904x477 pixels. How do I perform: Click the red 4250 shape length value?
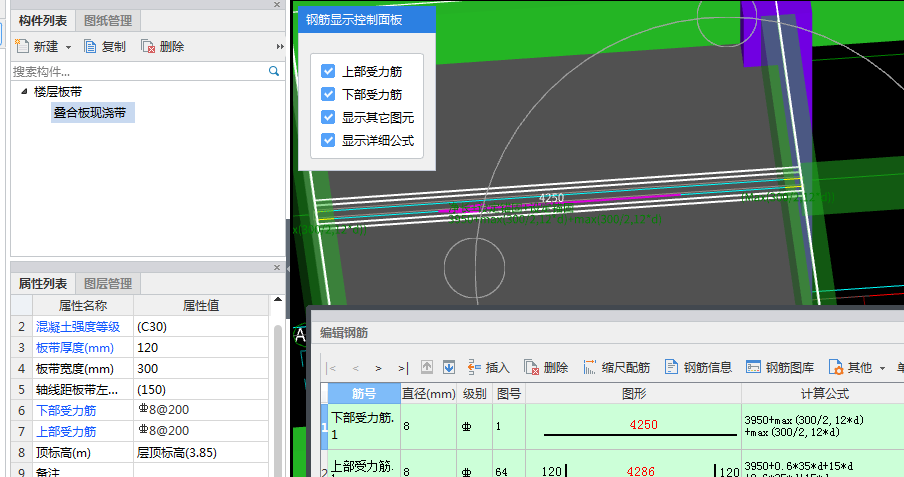tap(643, 425)
